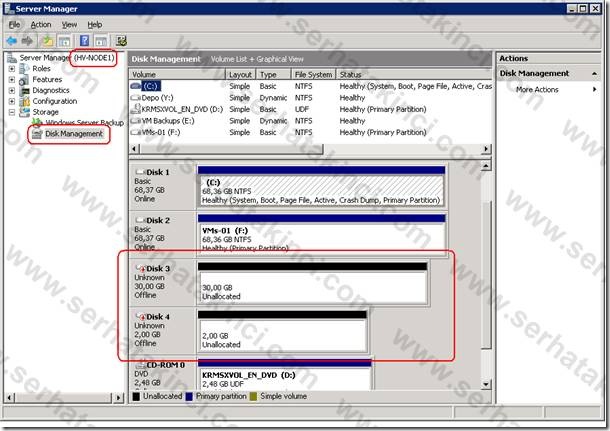Click console tree scrollbar right arrow
Viewport: 610px width, 431px height.
point(119,398)
